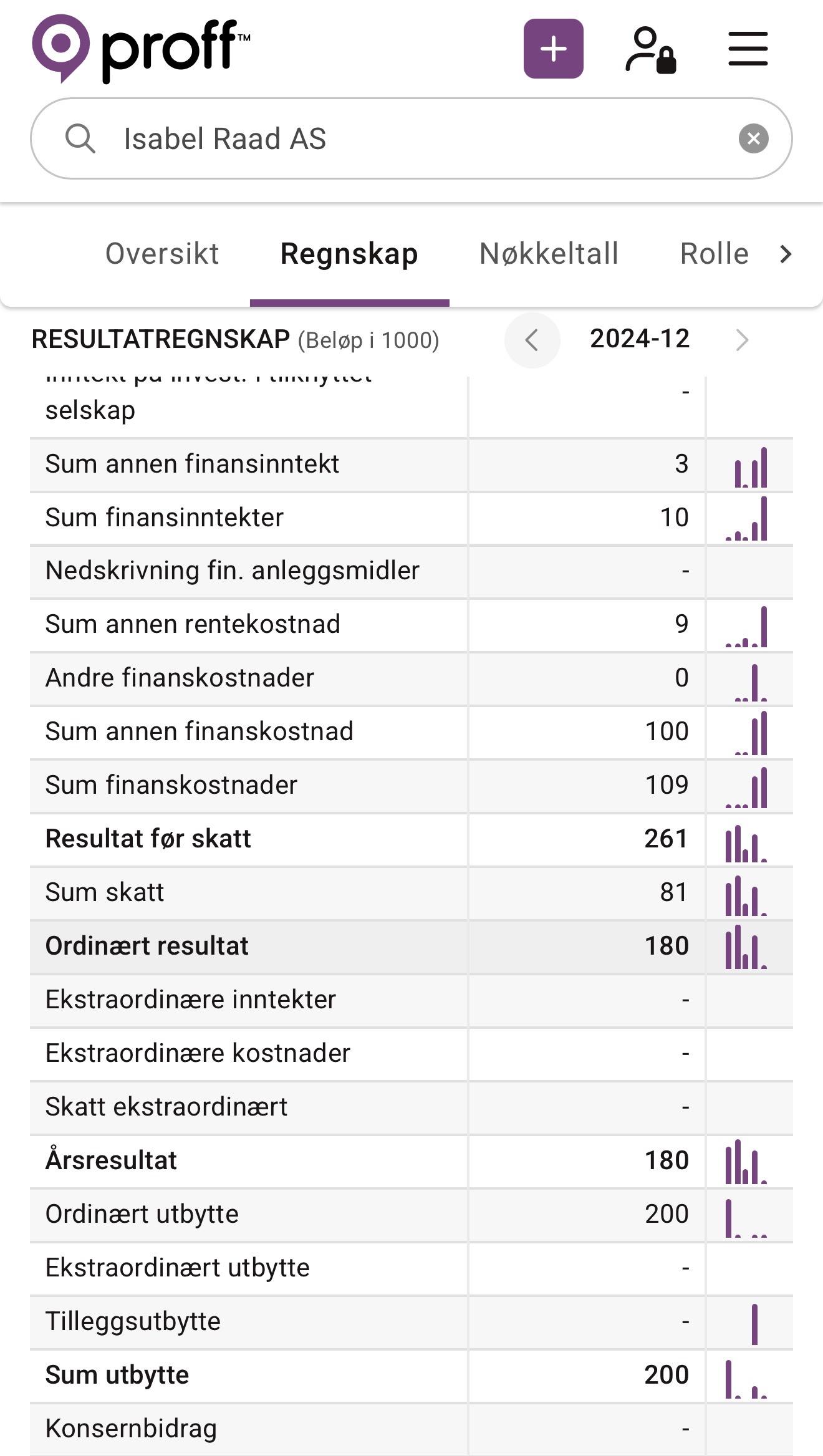Screen dimensions: 823x1456
Task: Click the Ordinært resultat row
Action: pyautogui.click(x=249, y=947)
